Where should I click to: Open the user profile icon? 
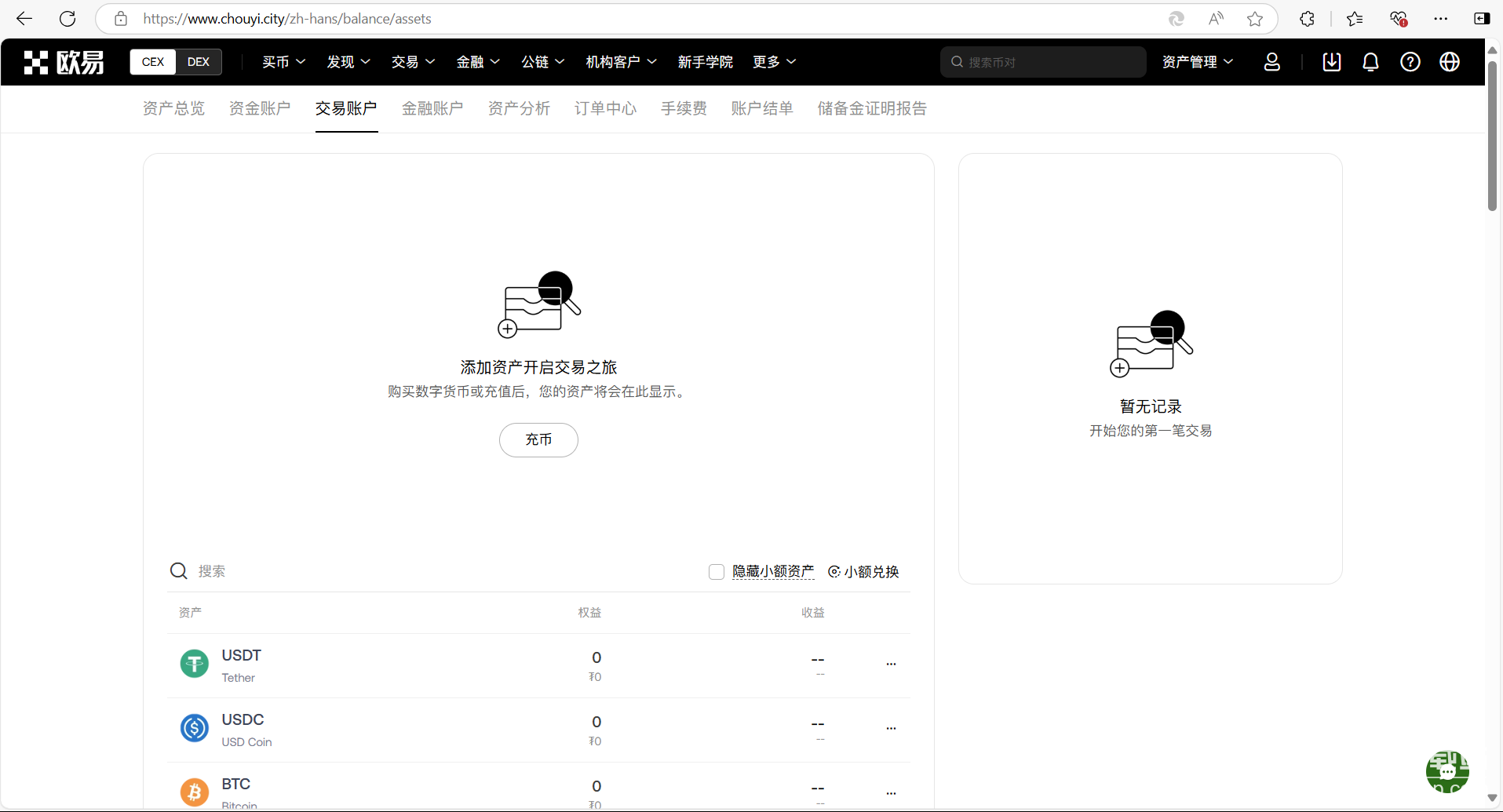point(1271,62)
